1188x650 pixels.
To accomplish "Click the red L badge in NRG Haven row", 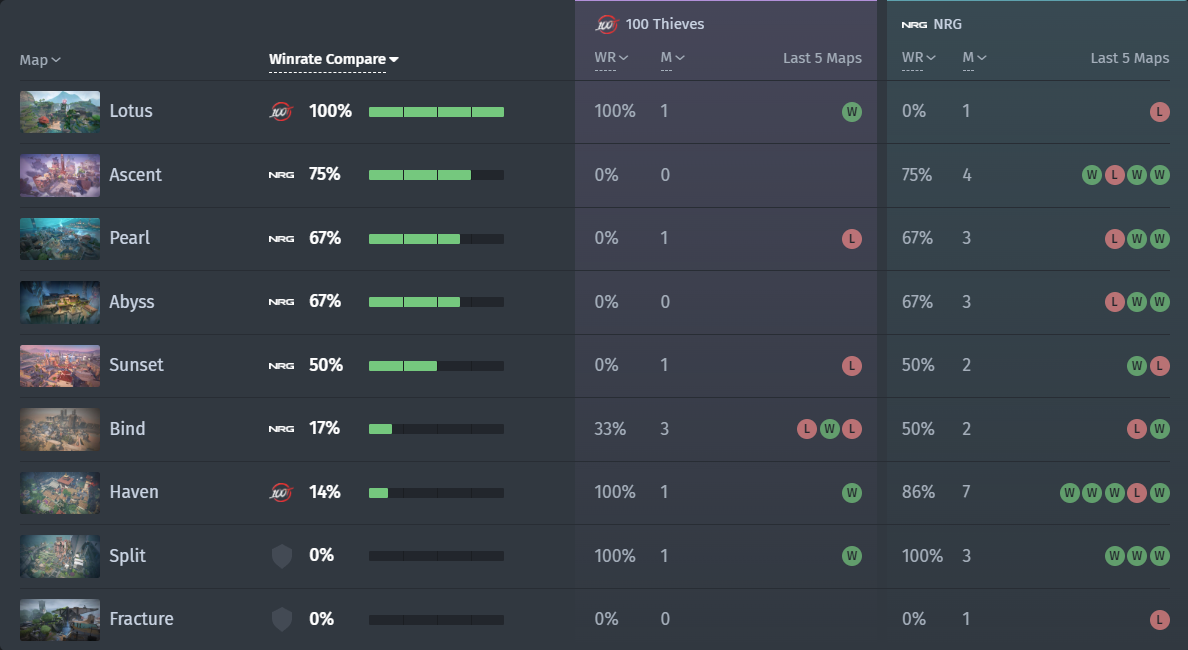I will pos(1136,492).
